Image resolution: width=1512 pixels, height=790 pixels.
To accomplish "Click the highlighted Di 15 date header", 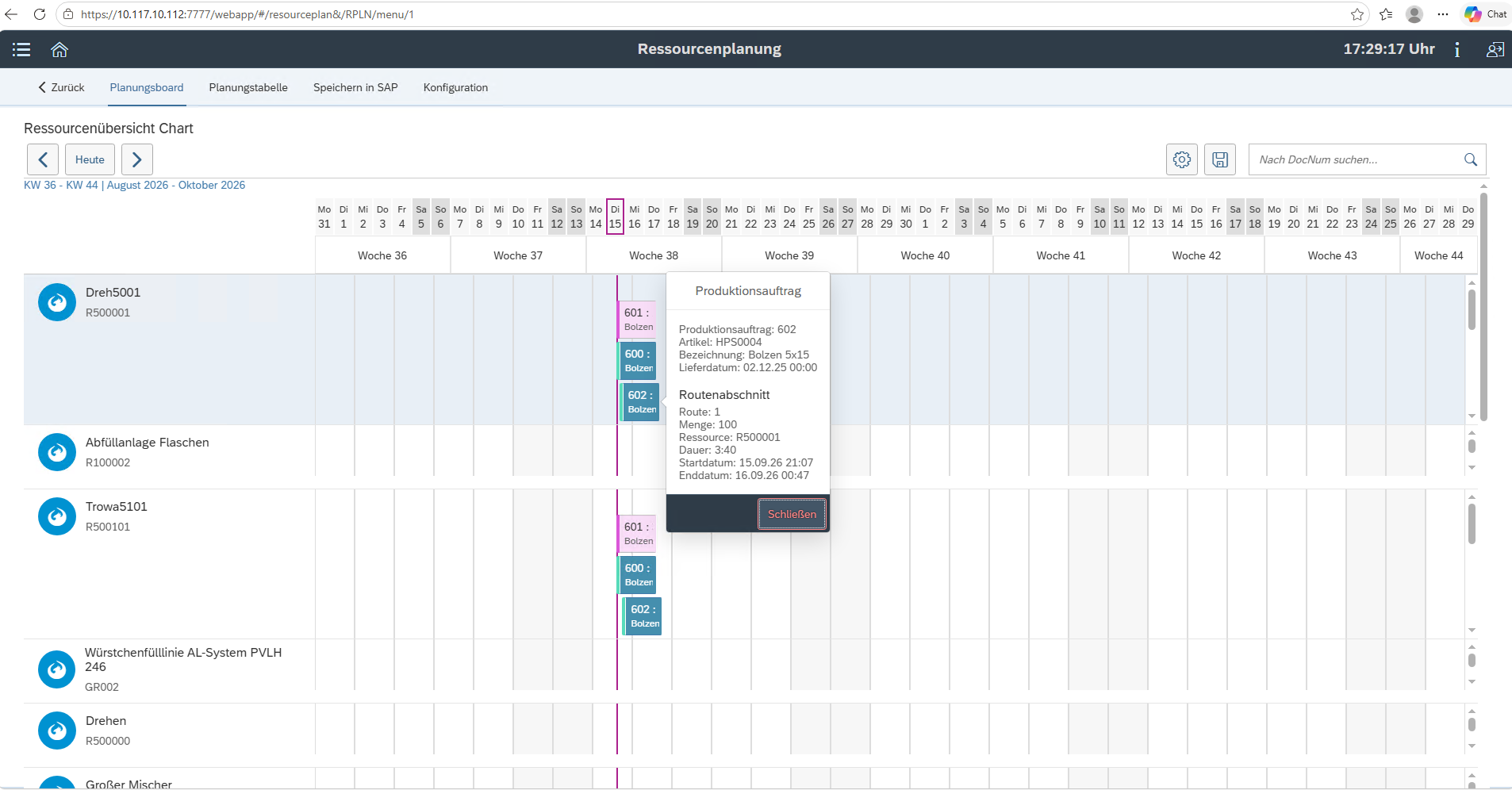I will [615, 217].
